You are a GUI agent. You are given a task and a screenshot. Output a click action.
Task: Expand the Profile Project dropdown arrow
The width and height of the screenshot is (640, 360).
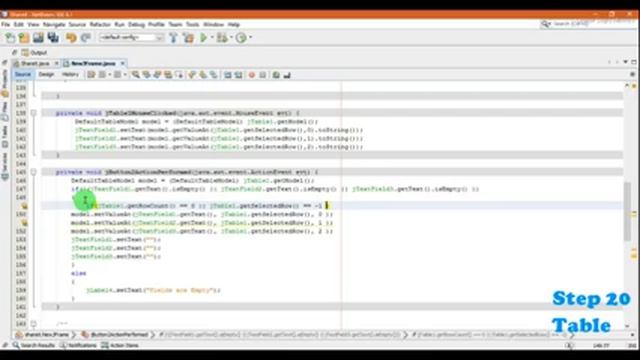pyautogui.click(x=250, y=38)
